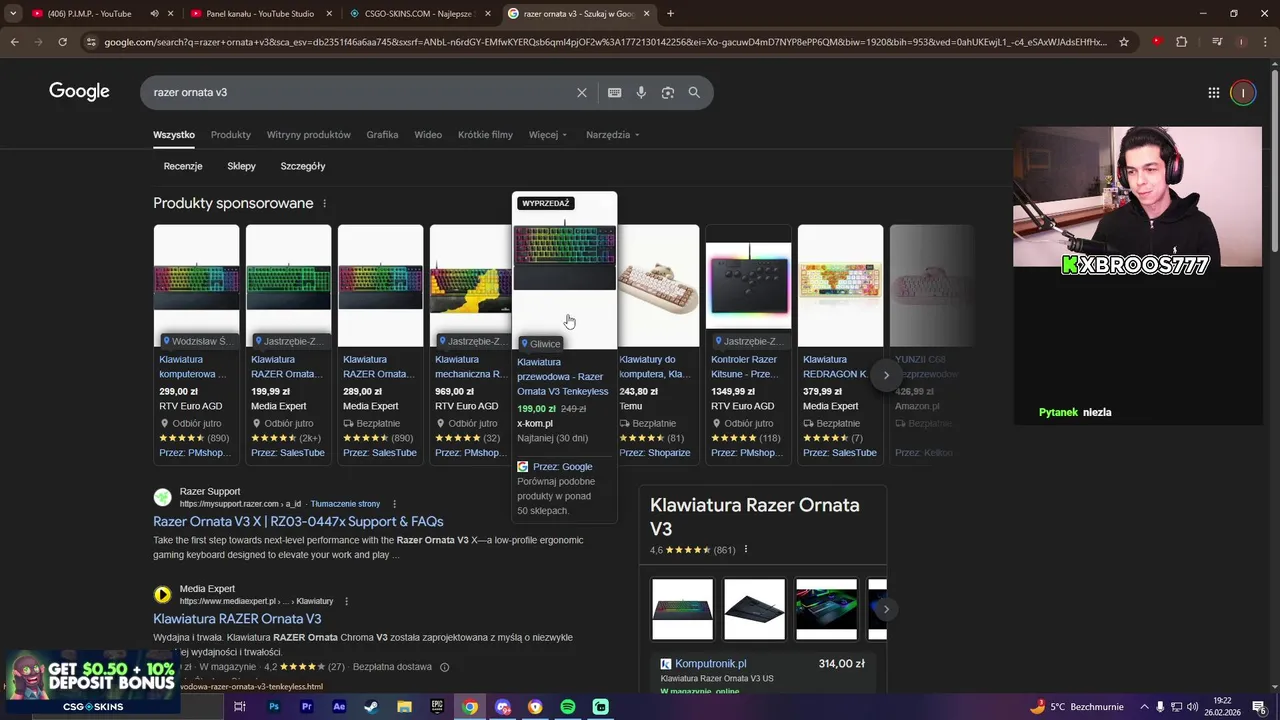1280x720 pixels.
Task: Click the Chrome address bar URL
Action: click(605, 42)
